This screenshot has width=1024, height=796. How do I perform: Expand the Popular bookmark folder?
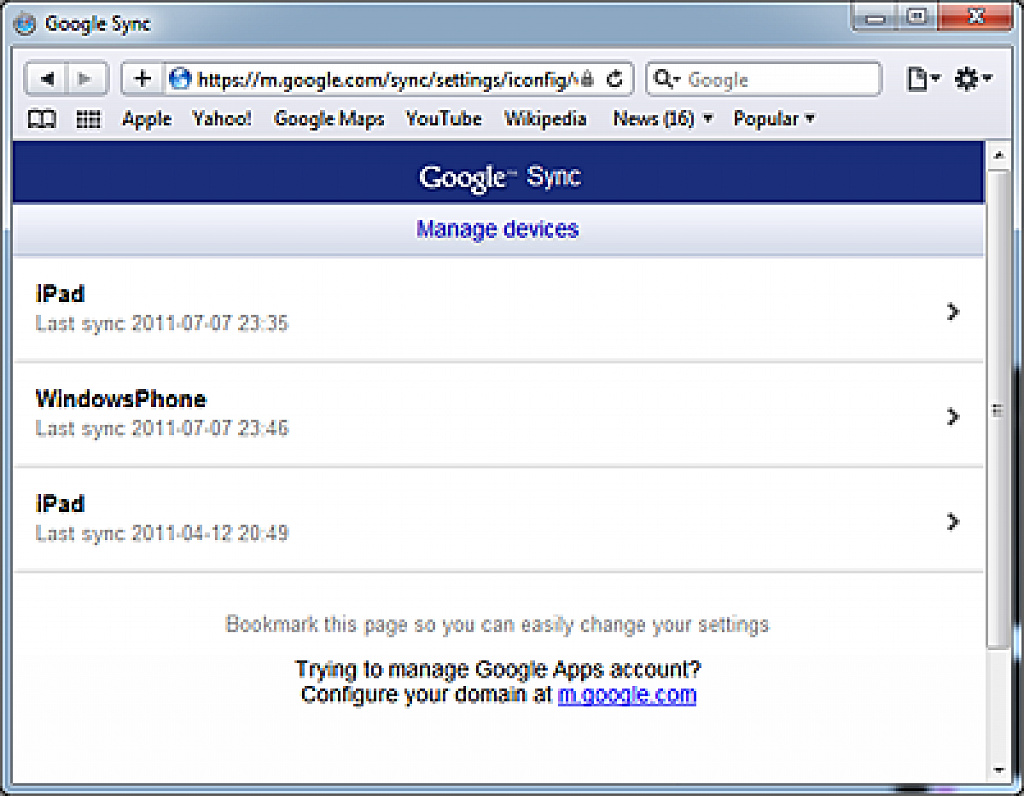click(x=774, y=119)
